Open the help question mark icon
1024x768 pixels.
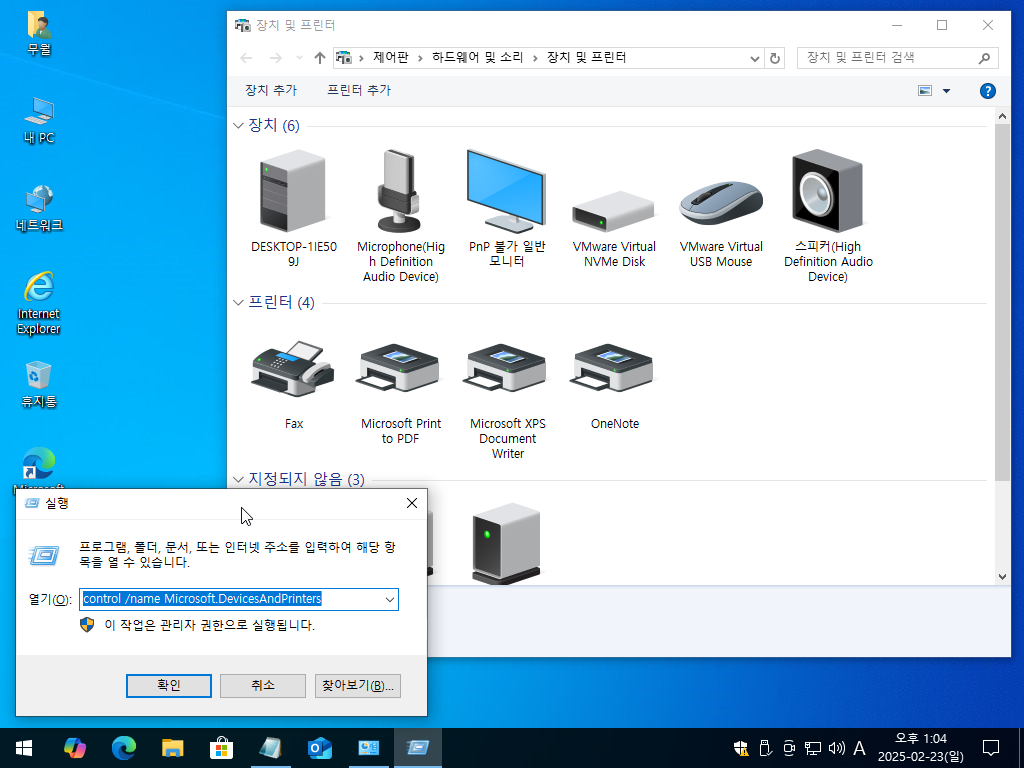pos(987,91)
